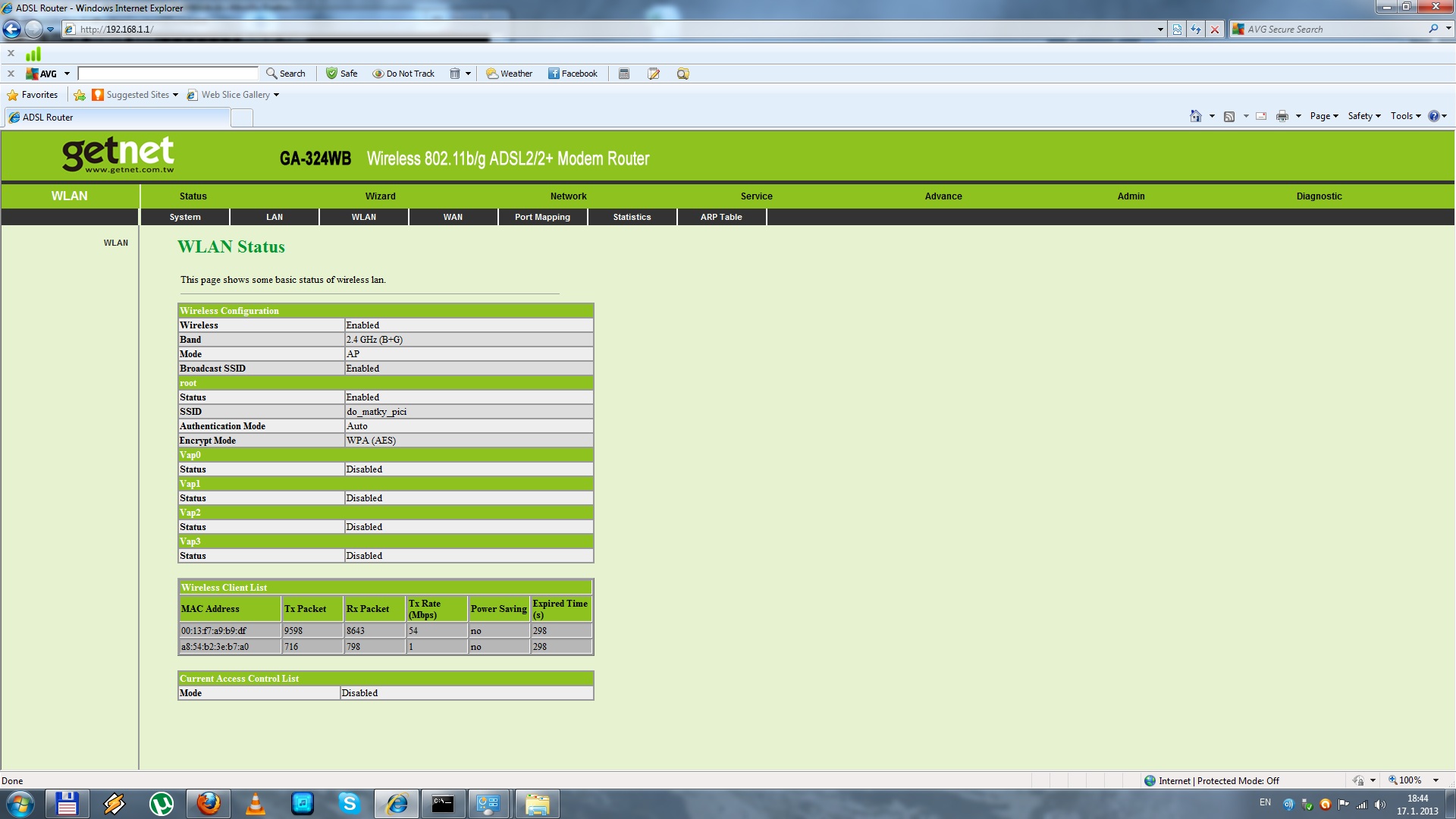Open the Safety dropdown menu
Viewport: 1456px width, 819px height.
pyautogui.click(x=1364, y=116)
